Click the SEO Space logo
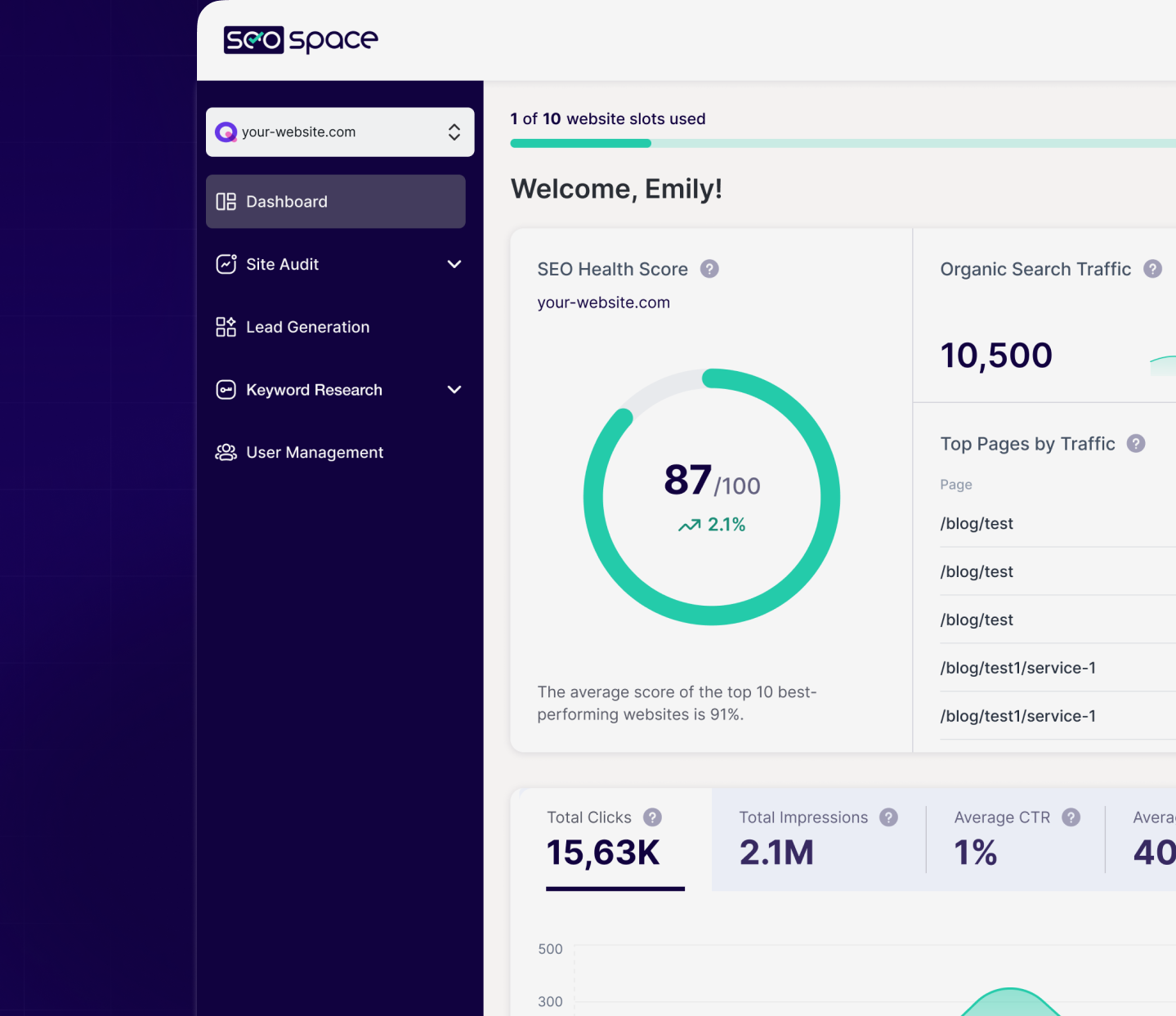This screenshot has height=1016, width=1176. pos(300,39)
